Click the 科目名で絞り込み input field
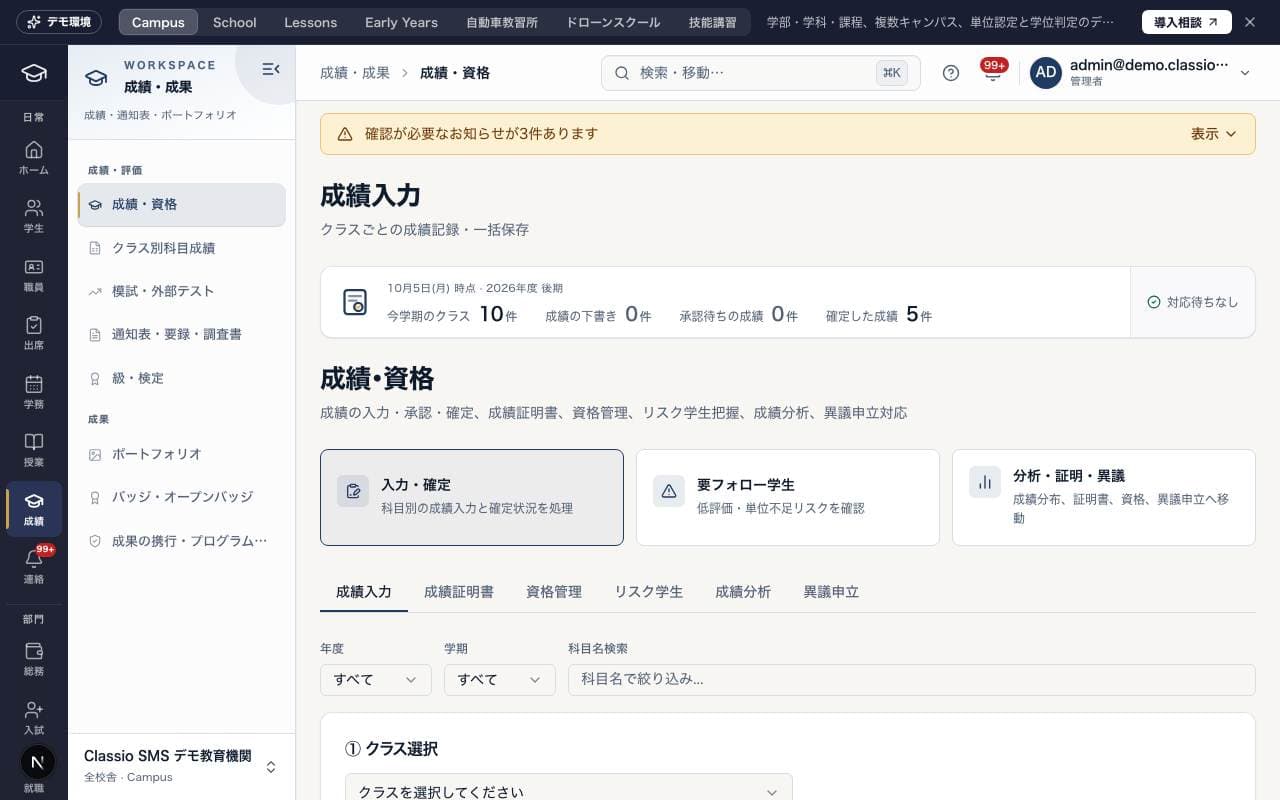This screenshot has height=800, width=1280. tap(912, 679)
